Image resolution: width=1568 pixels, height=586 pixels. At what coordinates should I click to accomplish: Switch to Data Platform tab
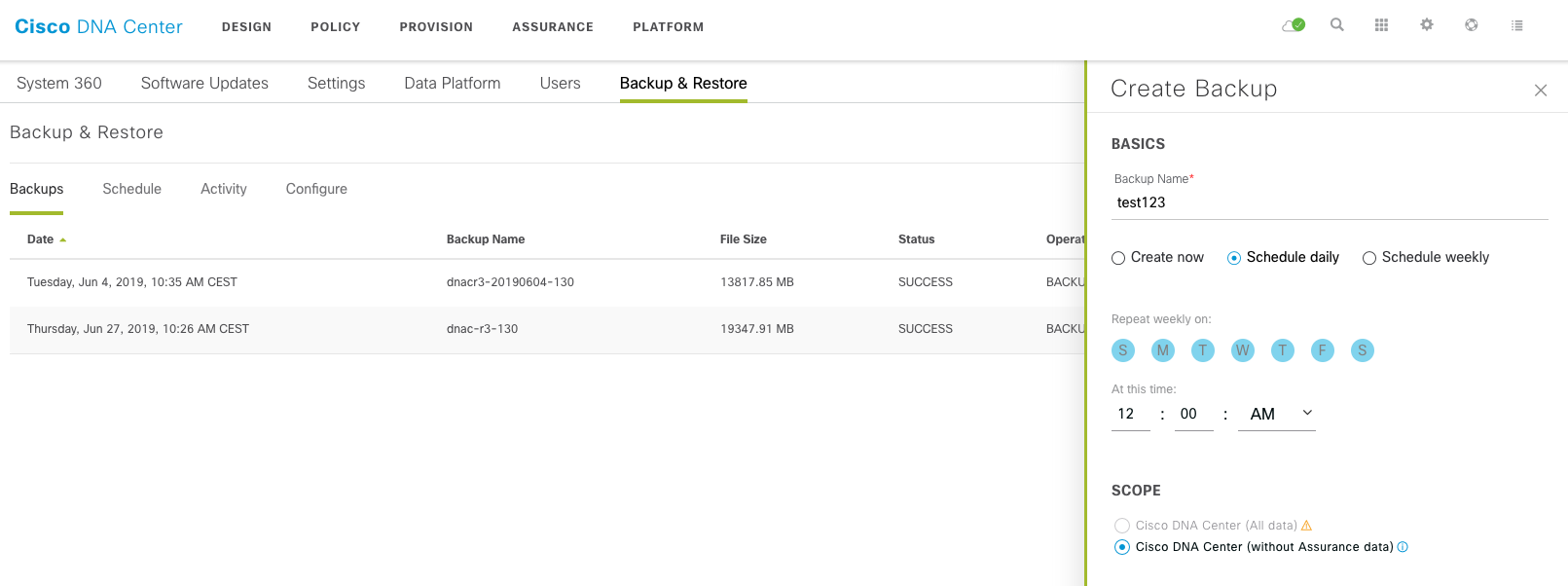point(453,84)
